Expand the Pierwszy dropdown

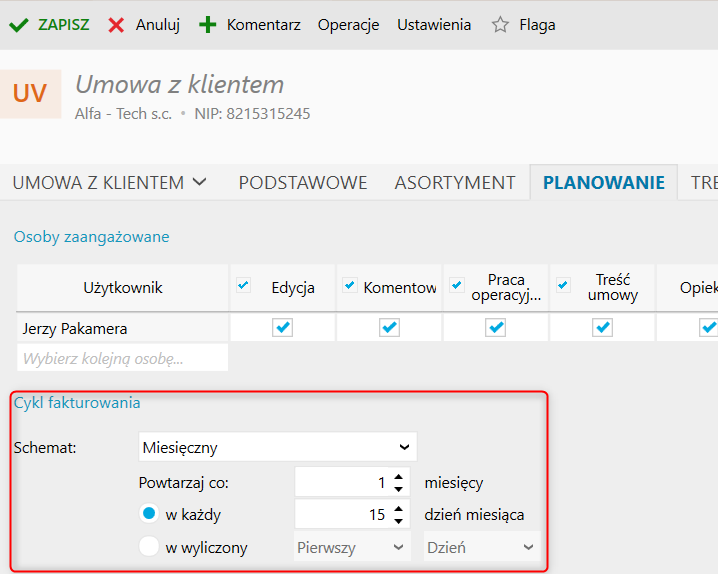352,548
